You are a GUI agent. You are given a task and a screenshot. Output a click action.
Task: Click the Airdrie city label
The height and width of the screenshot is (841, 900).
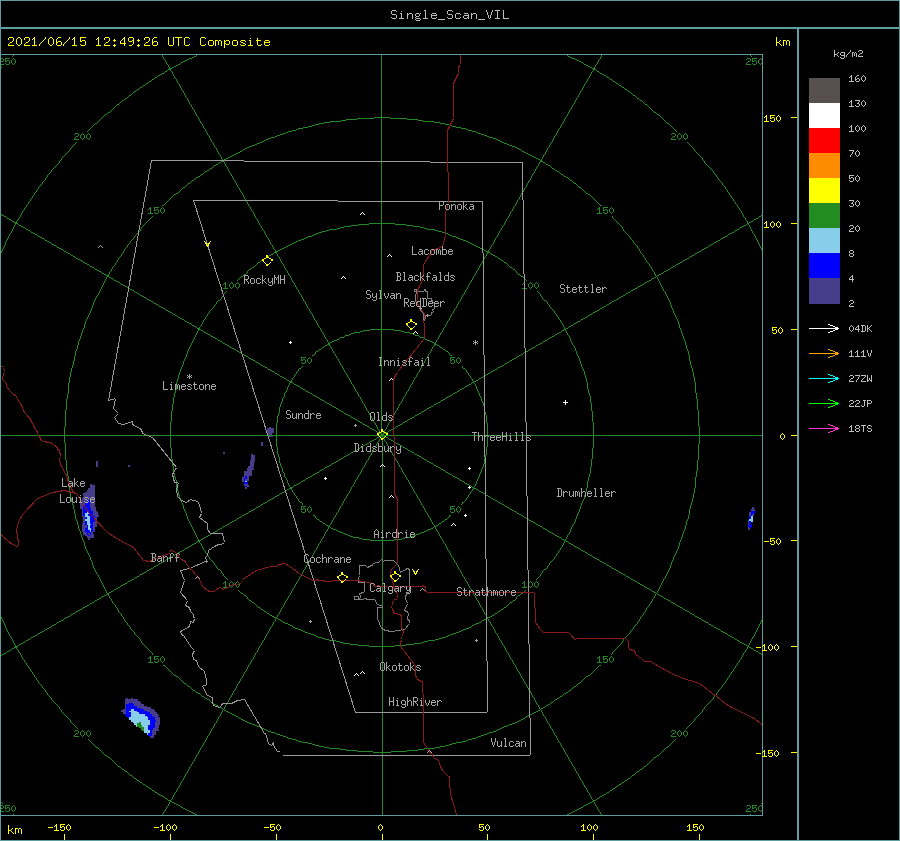point(394,534)
